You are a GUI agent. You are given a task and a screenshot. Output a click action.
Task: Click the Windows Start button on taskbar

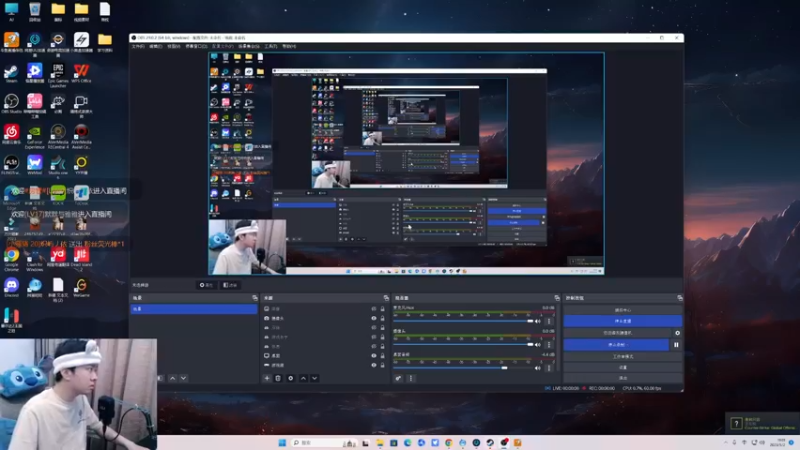pyautogui.click(x=282, y=443)
